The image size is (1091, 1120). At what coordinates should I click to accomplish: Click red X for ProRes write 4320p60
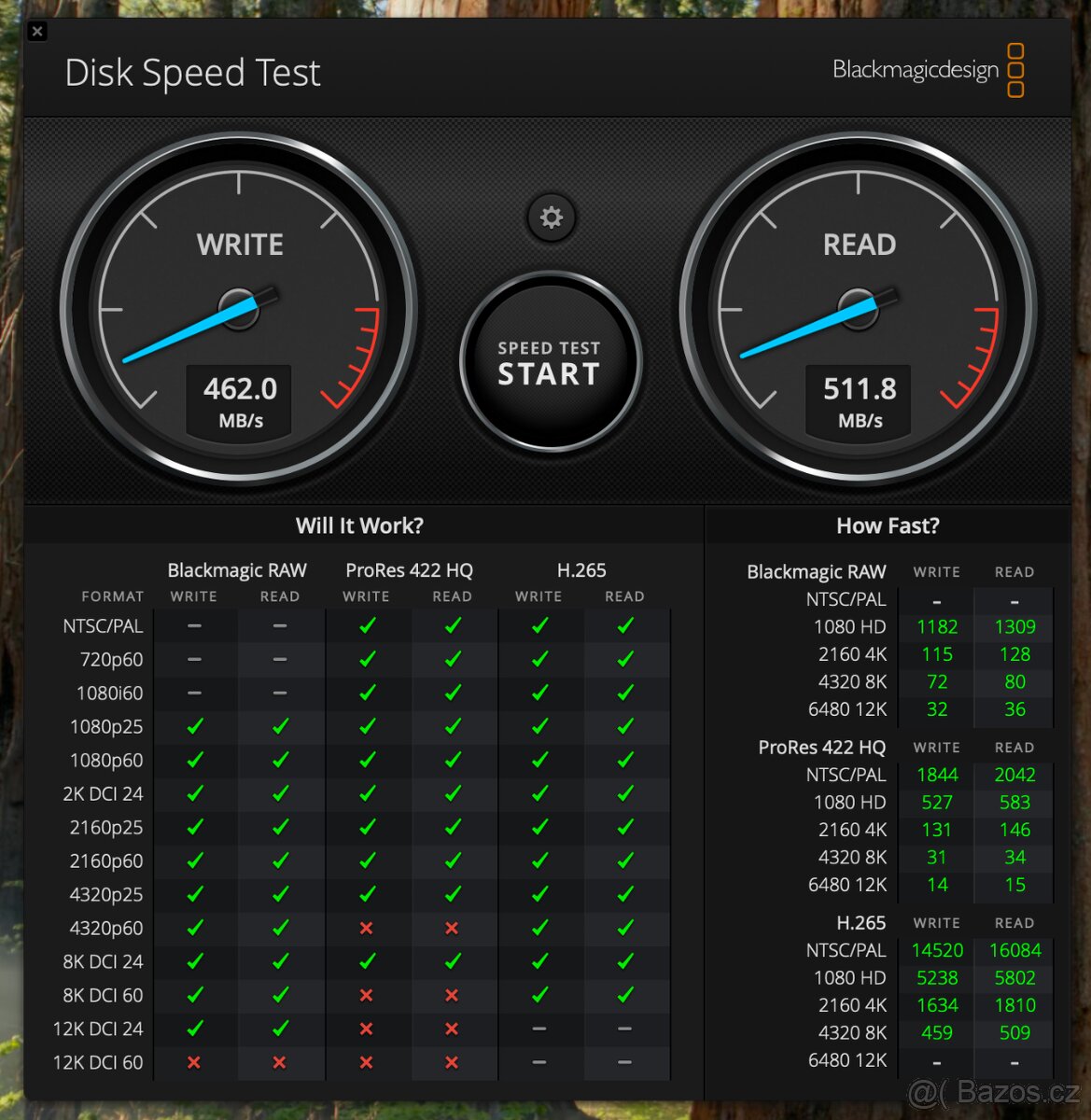pos(366,928)
